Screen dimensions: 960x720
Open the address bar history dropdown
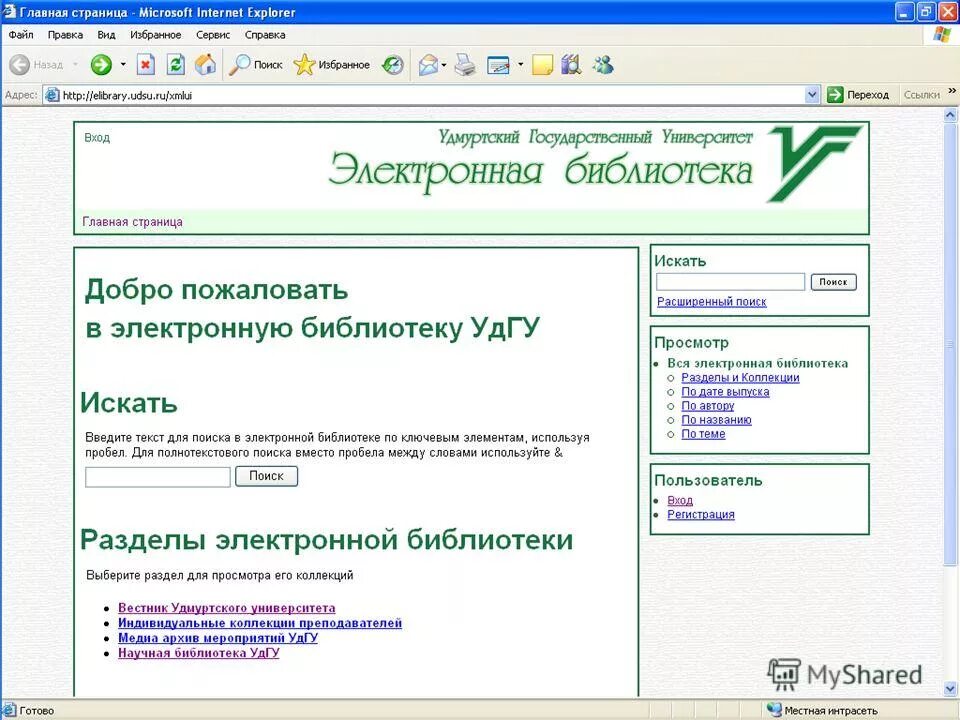pyautogui.click(x=812, y=94)
